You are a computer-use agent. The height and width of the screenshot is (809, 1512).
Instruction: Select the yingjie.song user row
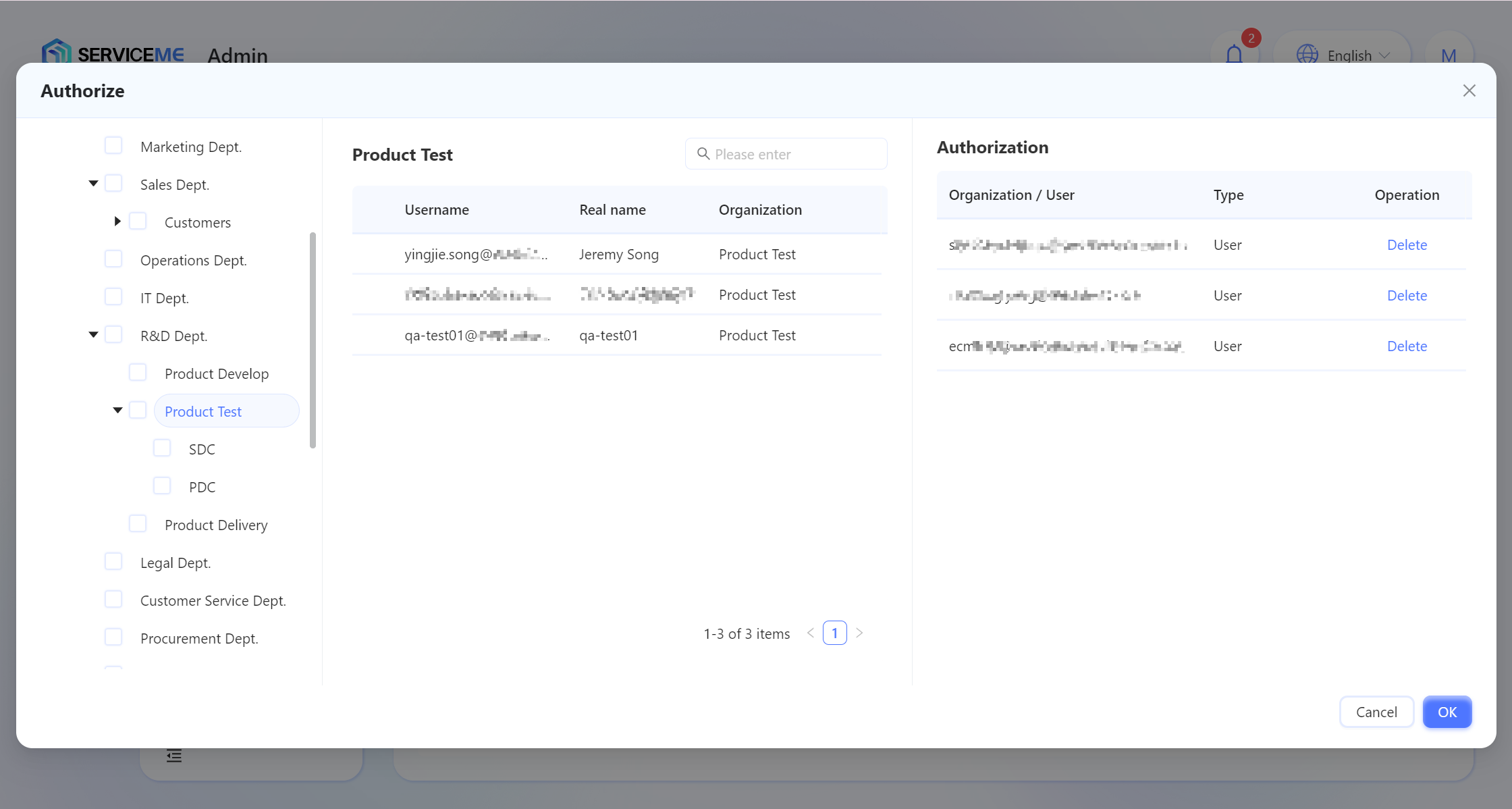tap(617, 254)
